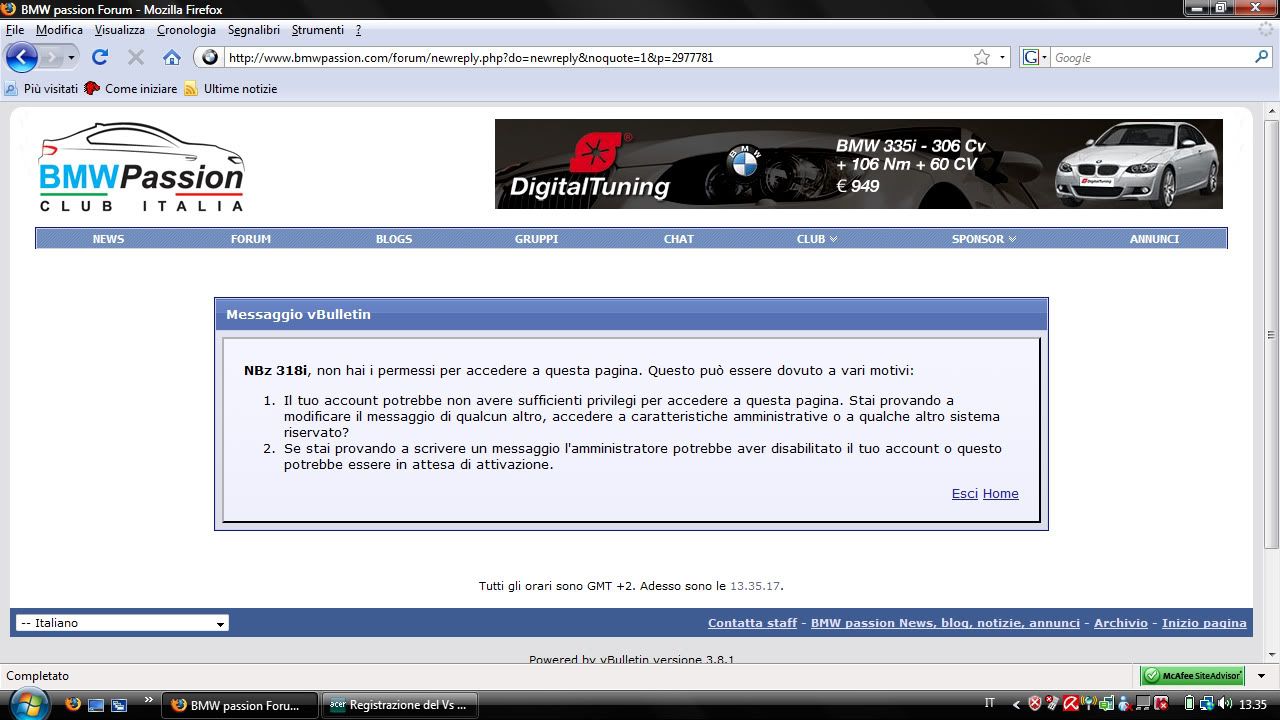The height and width of the screenshot is (720, 1280).
Task: Switch to the Registrazione del Vs taskbar window
Action: pos(400,705)
